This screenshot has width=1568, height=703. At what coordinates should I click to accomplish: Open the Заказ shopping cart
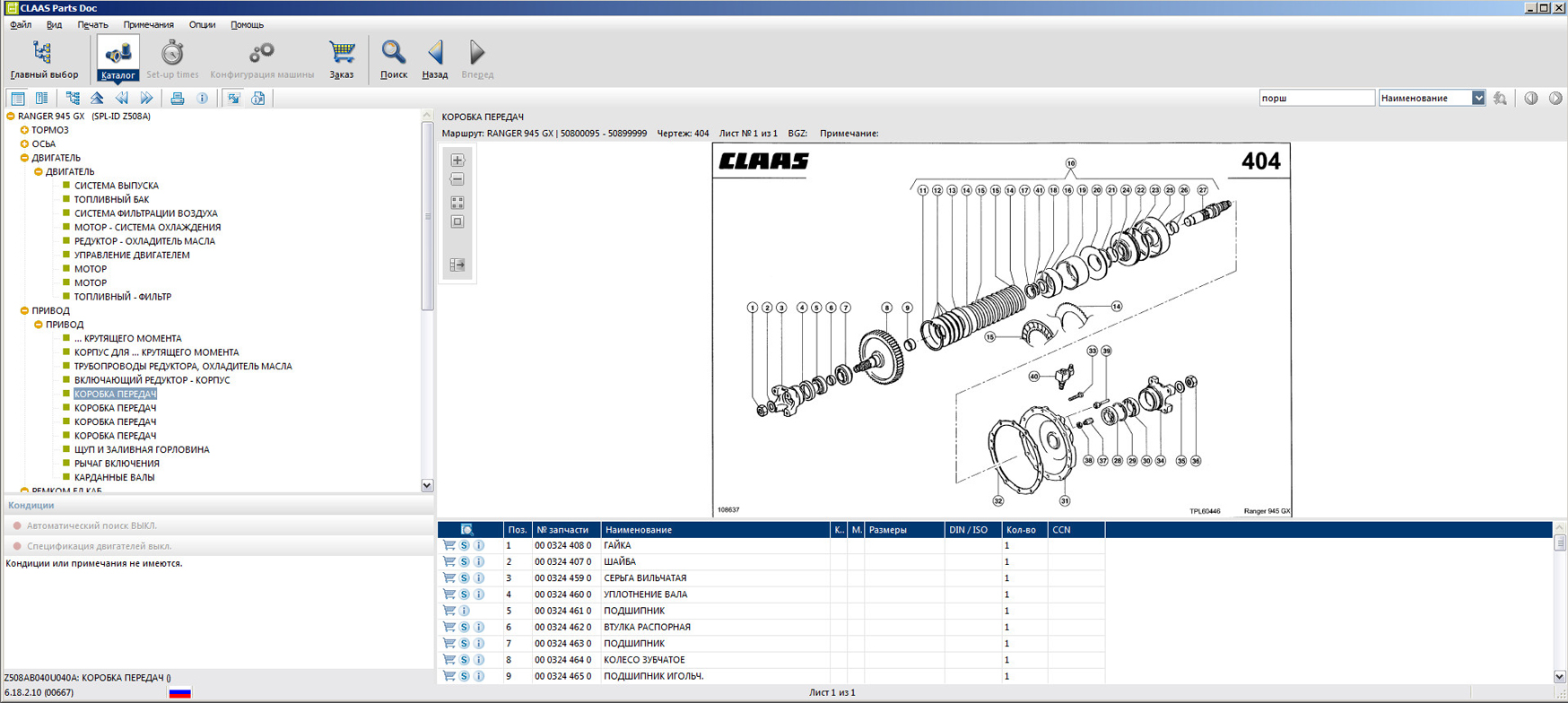point(341,59)
